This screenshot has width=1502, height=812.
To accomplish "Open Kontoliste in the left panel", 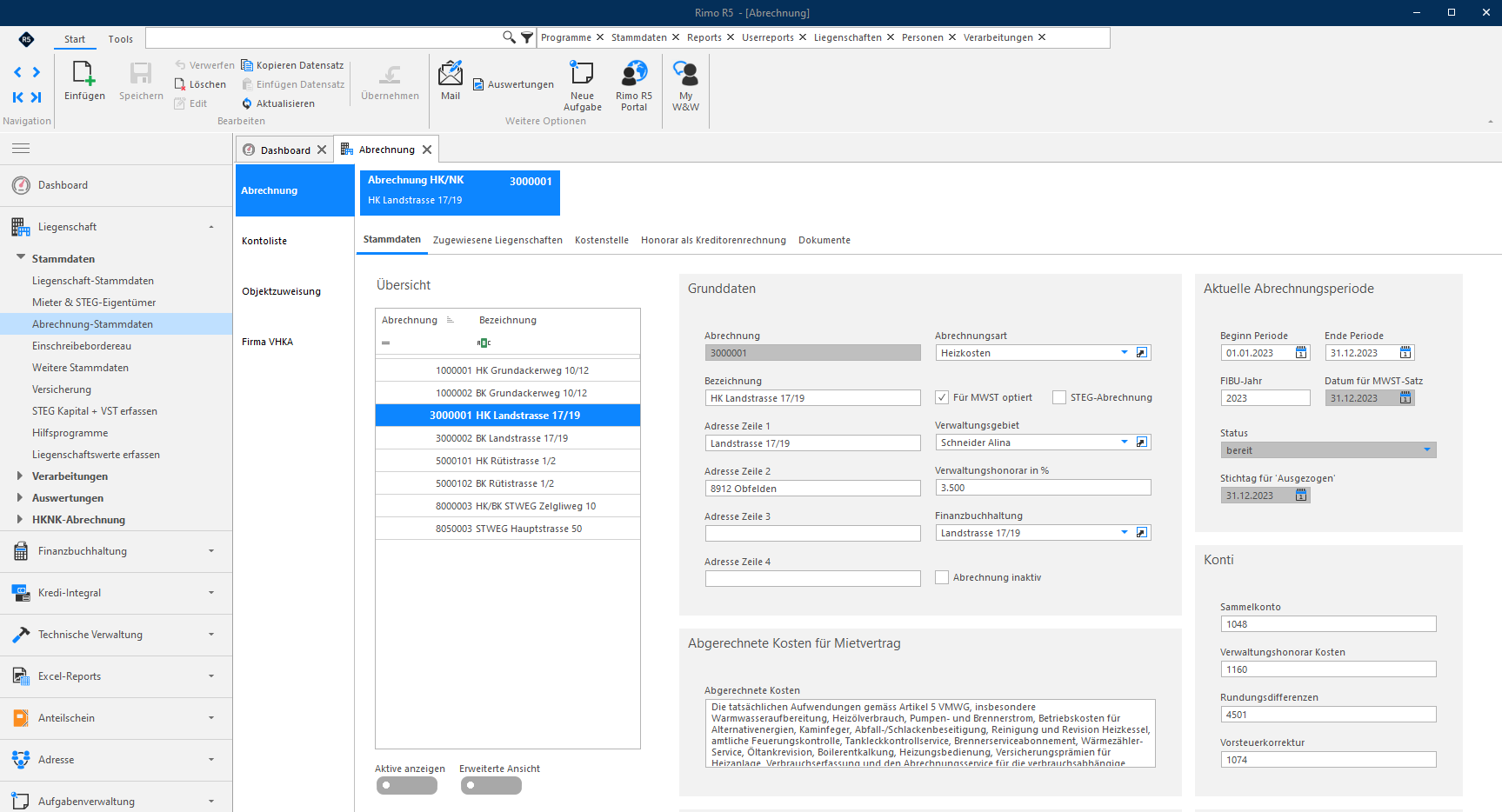I will click(264, 241).
